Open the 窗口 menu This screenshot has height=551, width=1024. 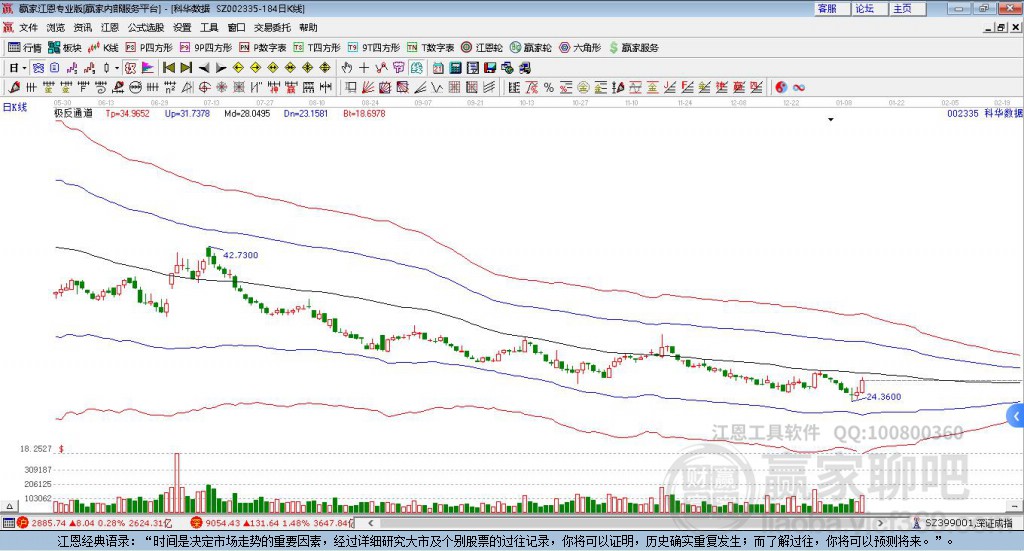(236, 27)
